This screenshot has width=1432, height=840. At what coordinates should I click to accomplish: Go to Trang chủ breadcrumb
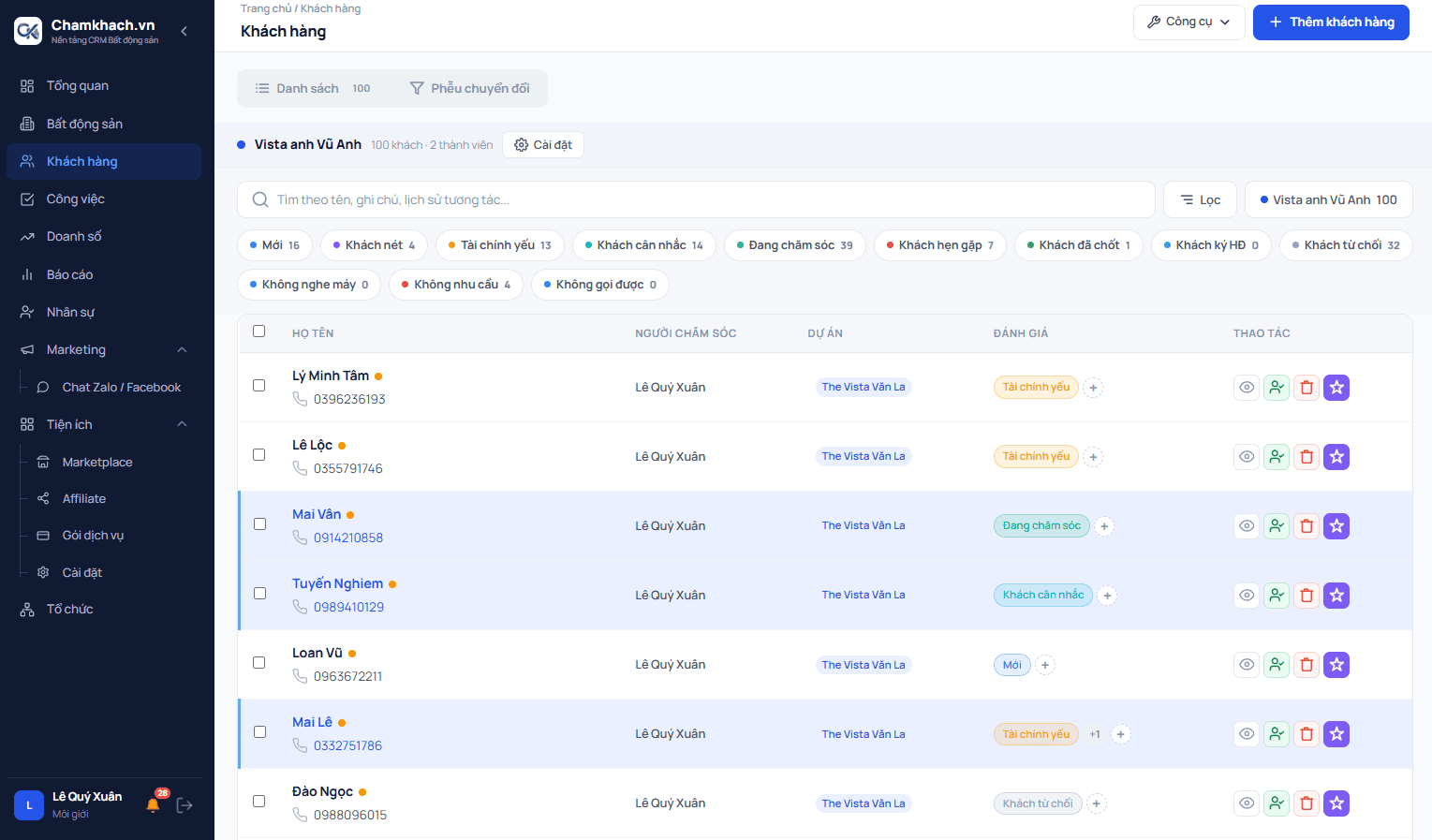(266, 8)
